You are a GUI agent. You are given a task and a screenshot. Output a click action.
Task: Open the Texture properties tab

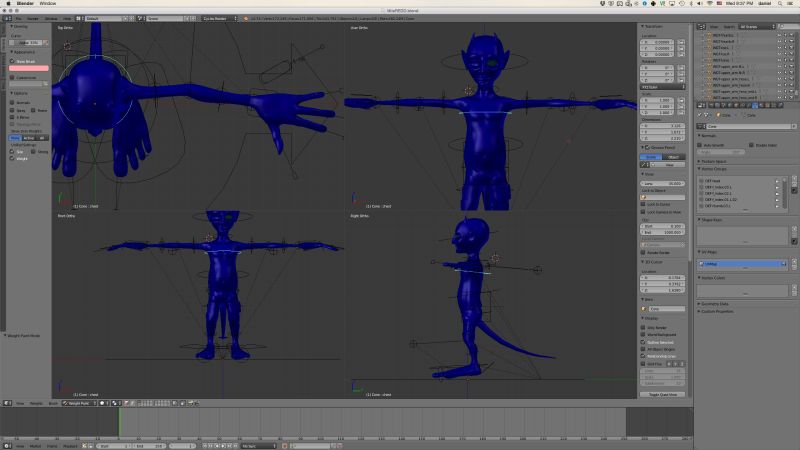767,105
